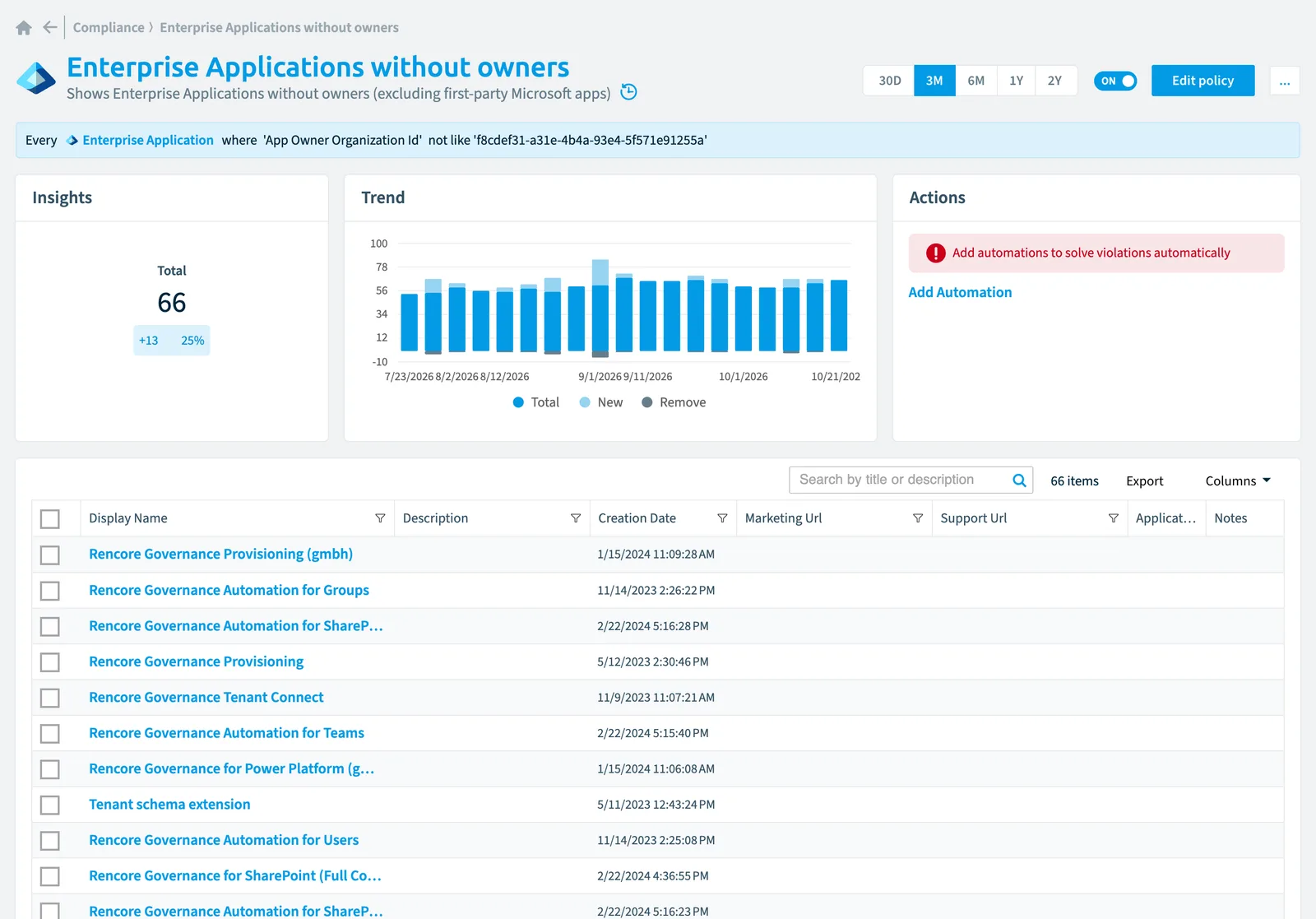
Task: Toggle the Total series in legend
Action: 536,402
